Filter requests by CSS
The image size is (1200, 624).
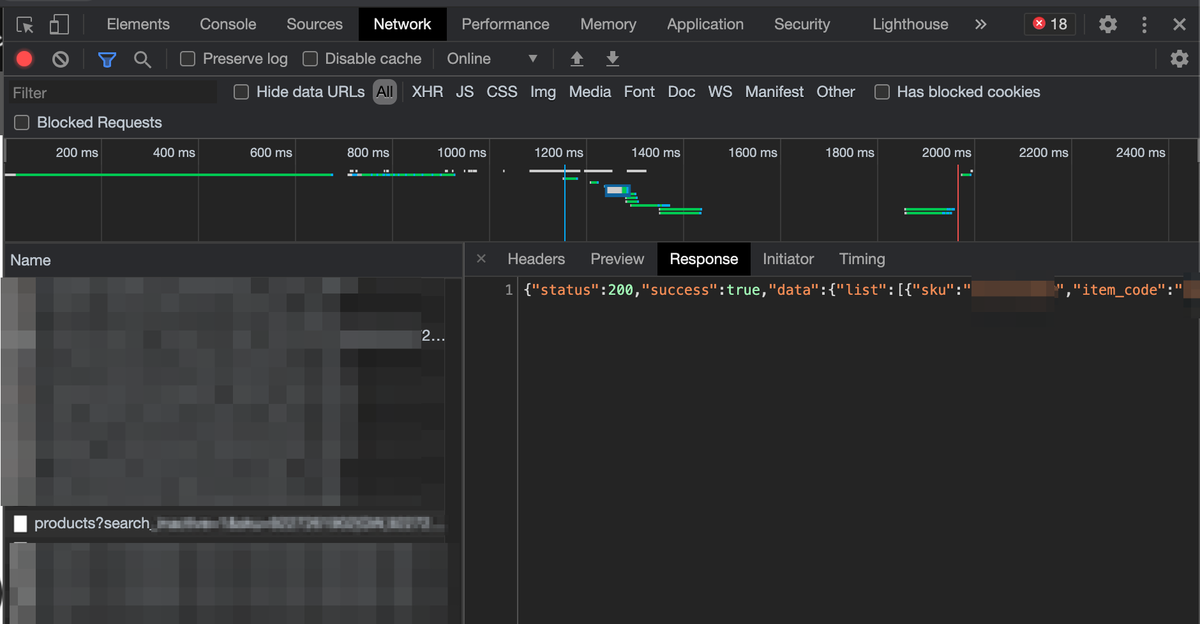(x=502, y=92)
